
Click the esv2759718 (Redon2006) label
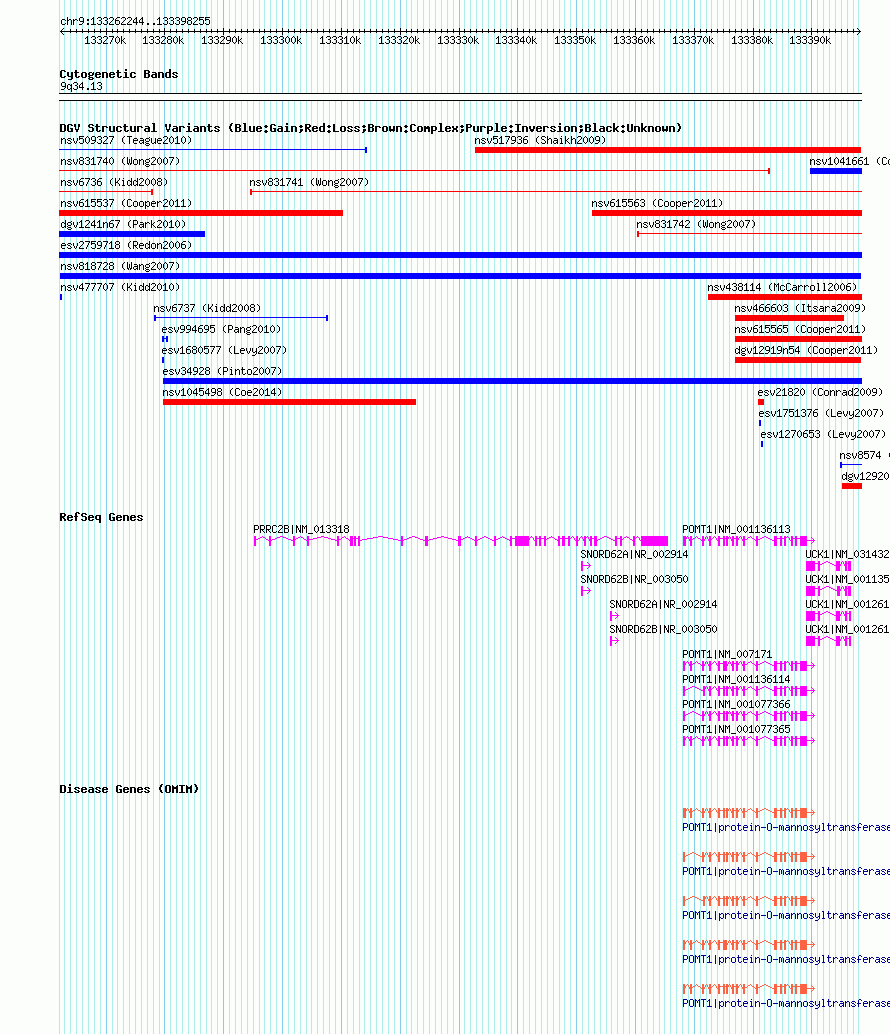pyautogui.click(x=126, y=245)
